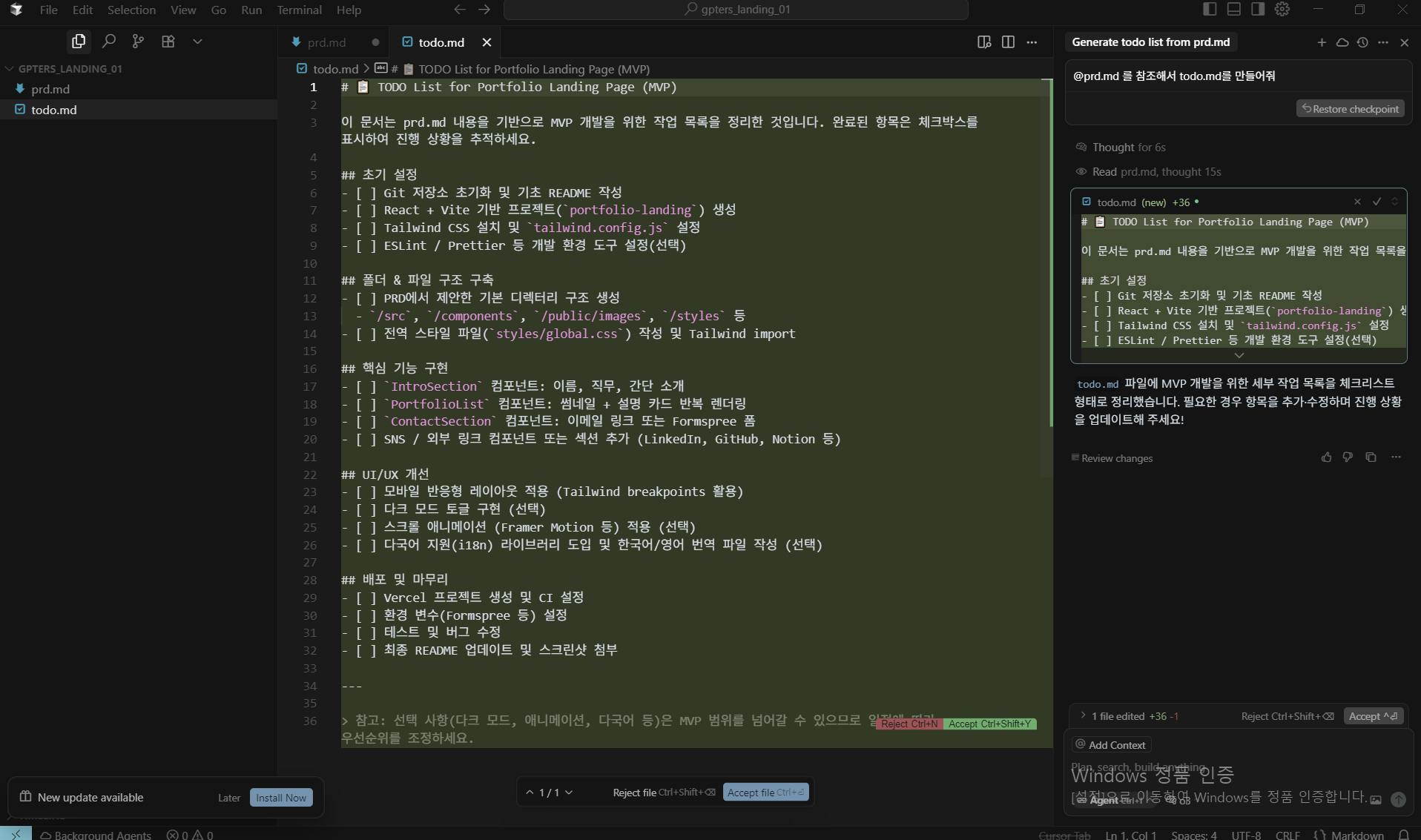This screenshot has width=1421, height=840.
Task: Click Restore checkpoint button
Action: coord(1350,109)
